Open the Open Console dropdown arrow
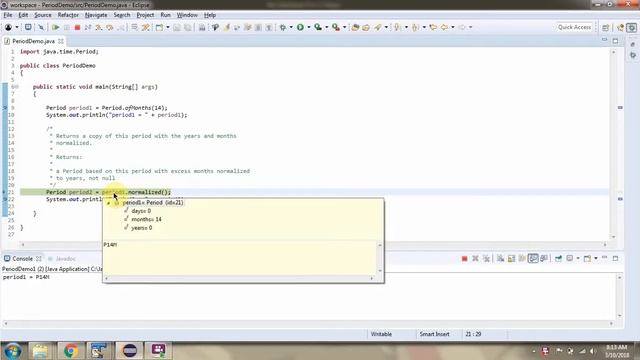Viewport: 640px width, 360px height. [x=596, y=258]
